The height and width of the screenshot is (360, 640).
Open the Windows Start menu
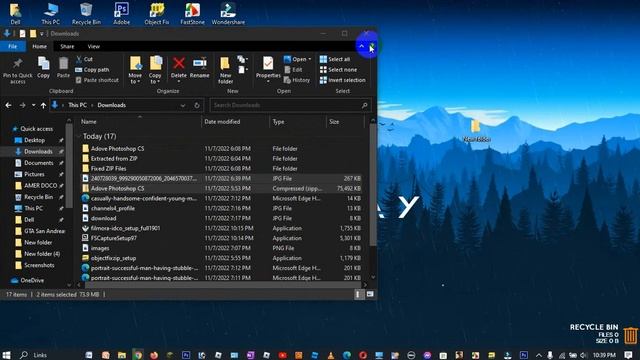coord(6,355)
